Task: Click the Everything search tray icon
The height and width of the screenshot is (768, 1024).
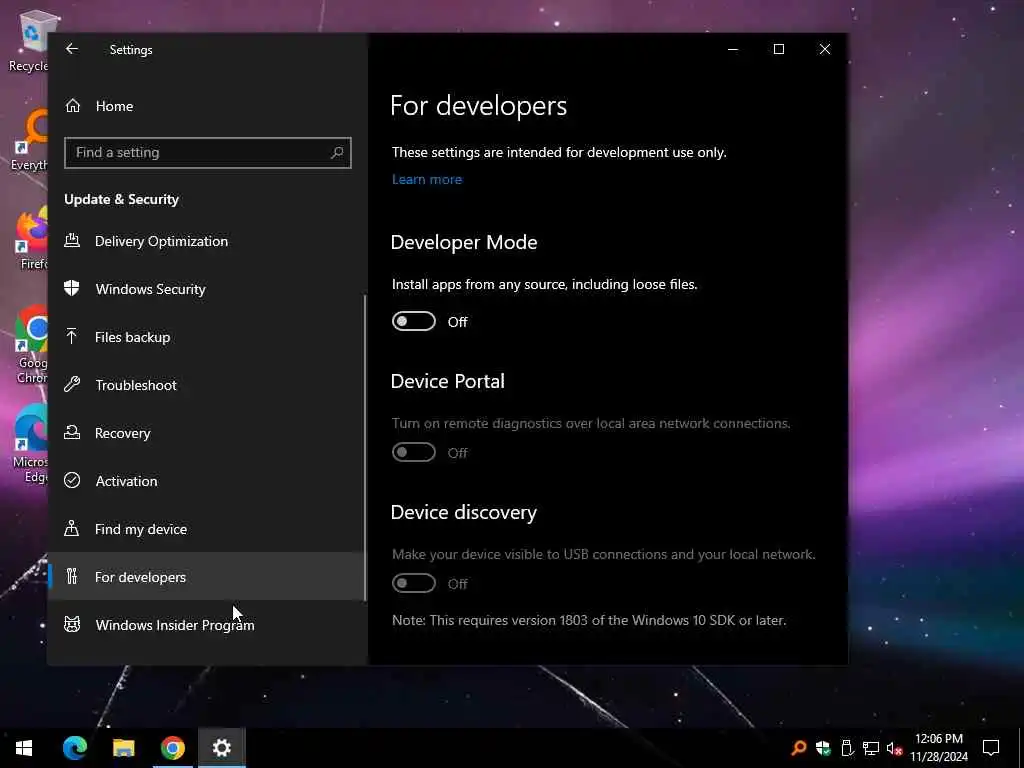Action: click(x=798, y=748)
